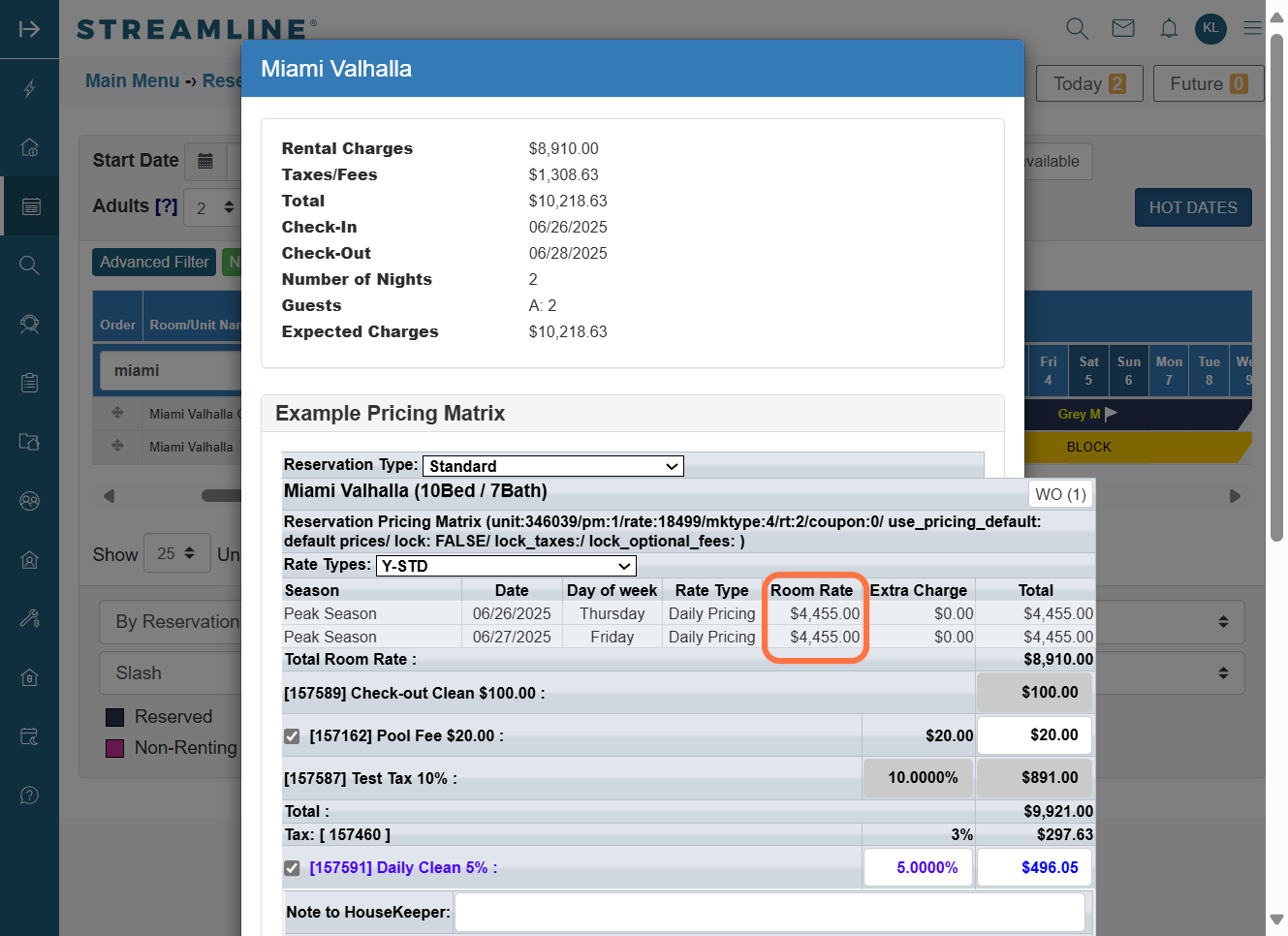Open notifications bell icon
Image resolution: width=1288 pixels, height=936 pixels.
(x=1169, y=28)
